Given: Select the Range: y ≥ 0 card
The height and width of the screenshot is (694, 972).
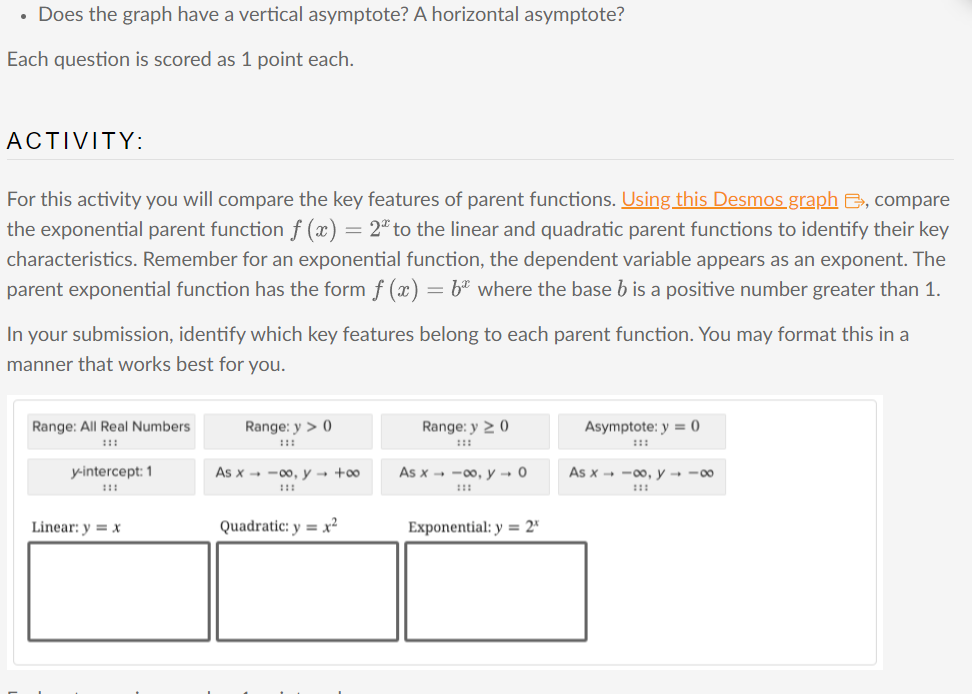Looking at the screenshot, I should click(464, 425).
